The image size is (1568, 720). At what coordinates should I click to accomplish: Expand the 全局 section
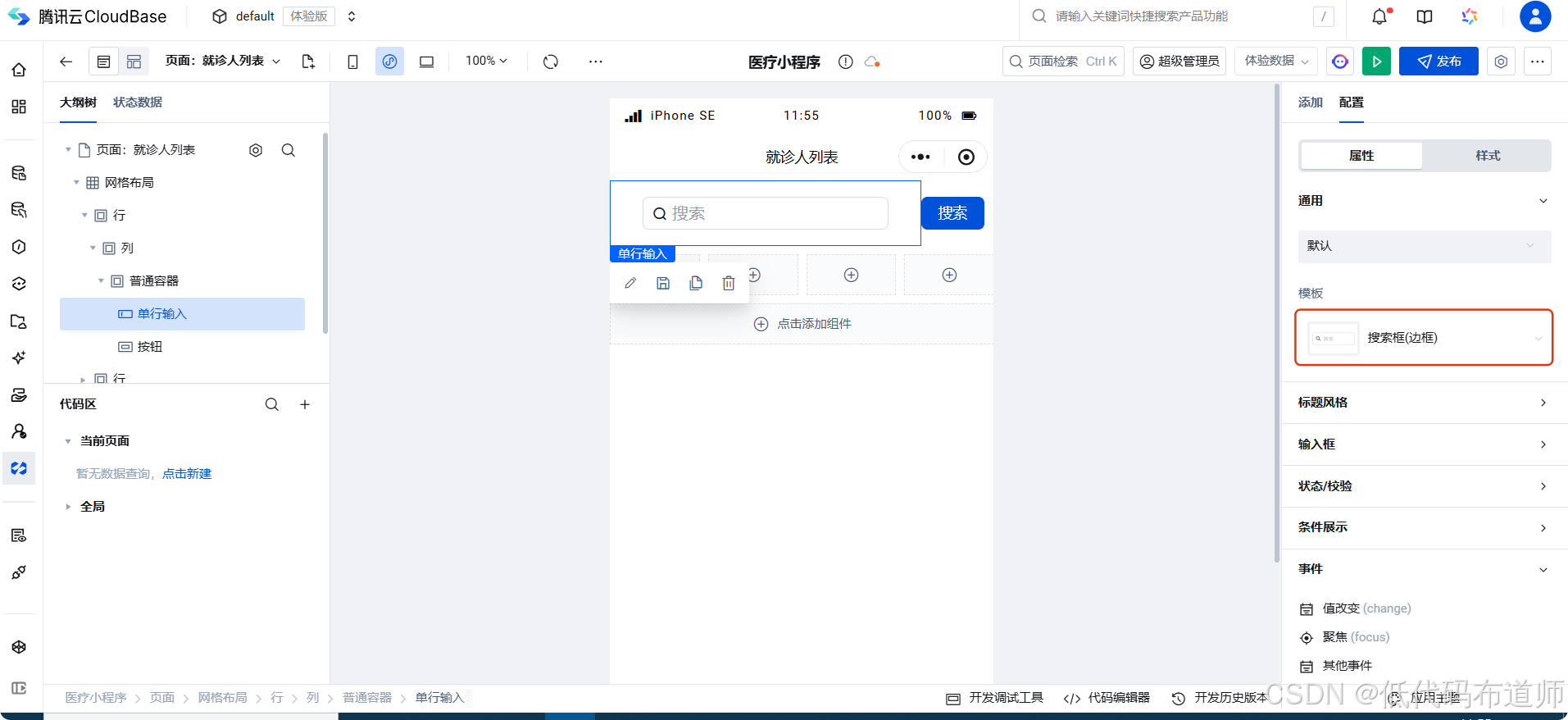click(68, 507)
